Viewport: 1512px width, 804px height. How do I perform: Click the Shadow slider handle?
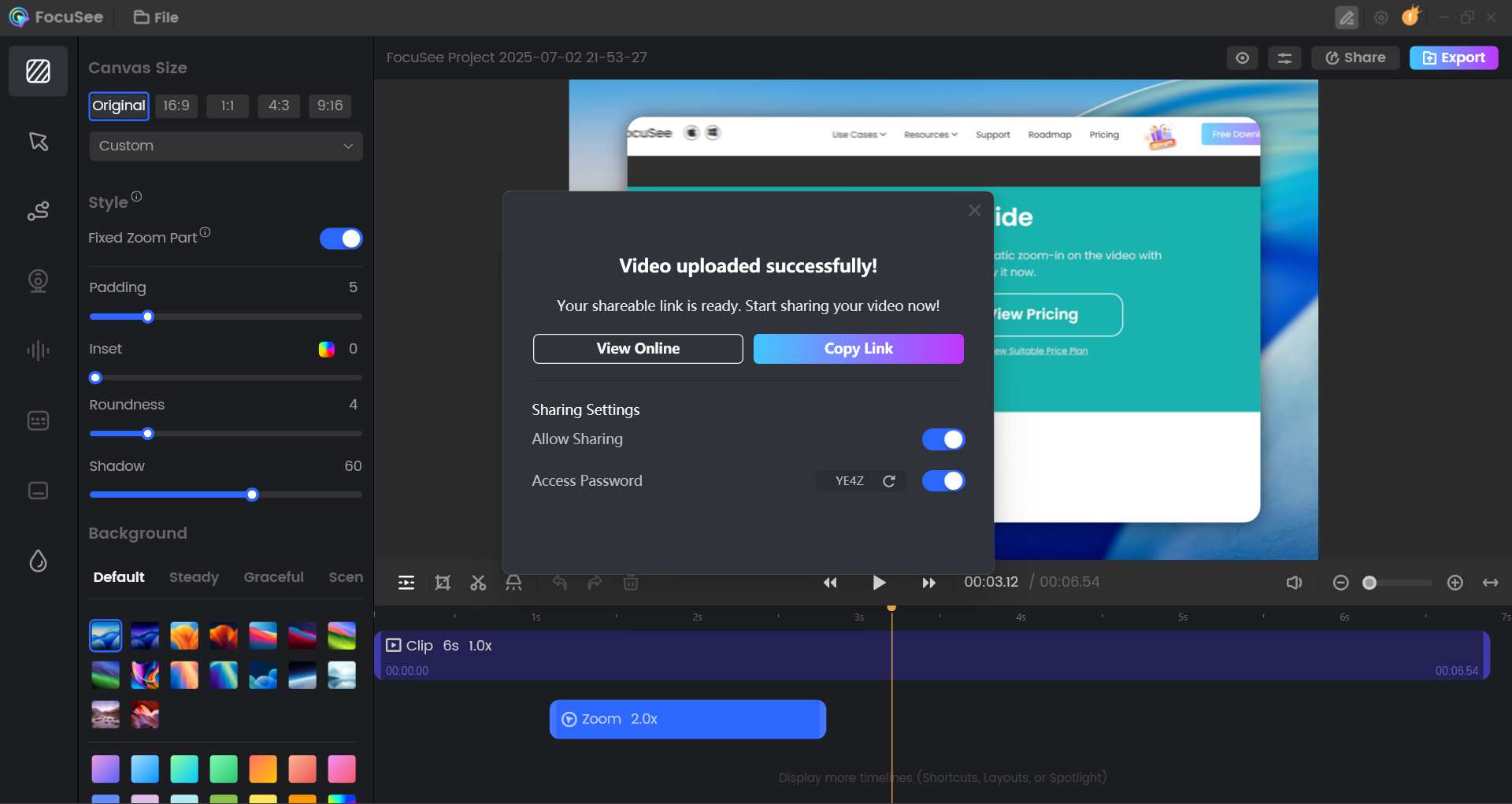(252, 495)
